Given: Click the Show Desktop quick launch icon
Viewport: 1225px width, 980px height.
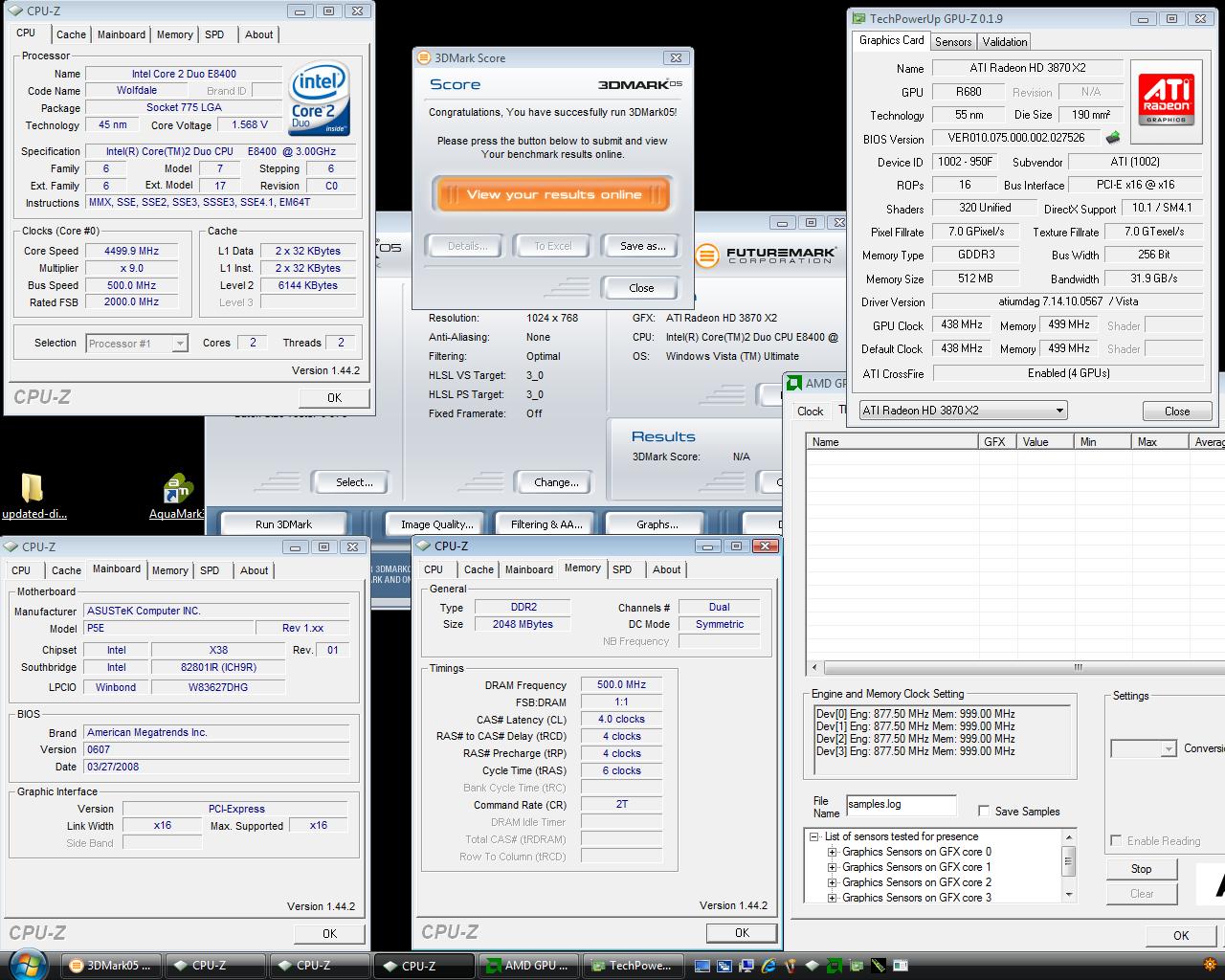Looking at the screenshot, I should tap(702, 966).
